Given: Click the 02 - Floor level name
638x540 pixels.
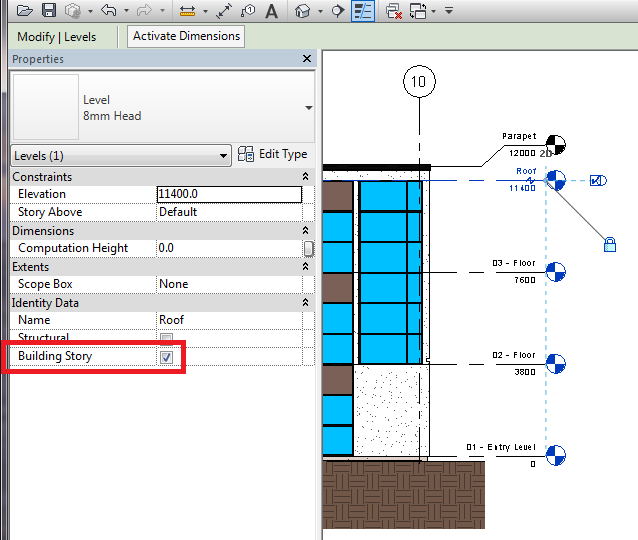Looking at the screenshot, I should pos(514,355).
